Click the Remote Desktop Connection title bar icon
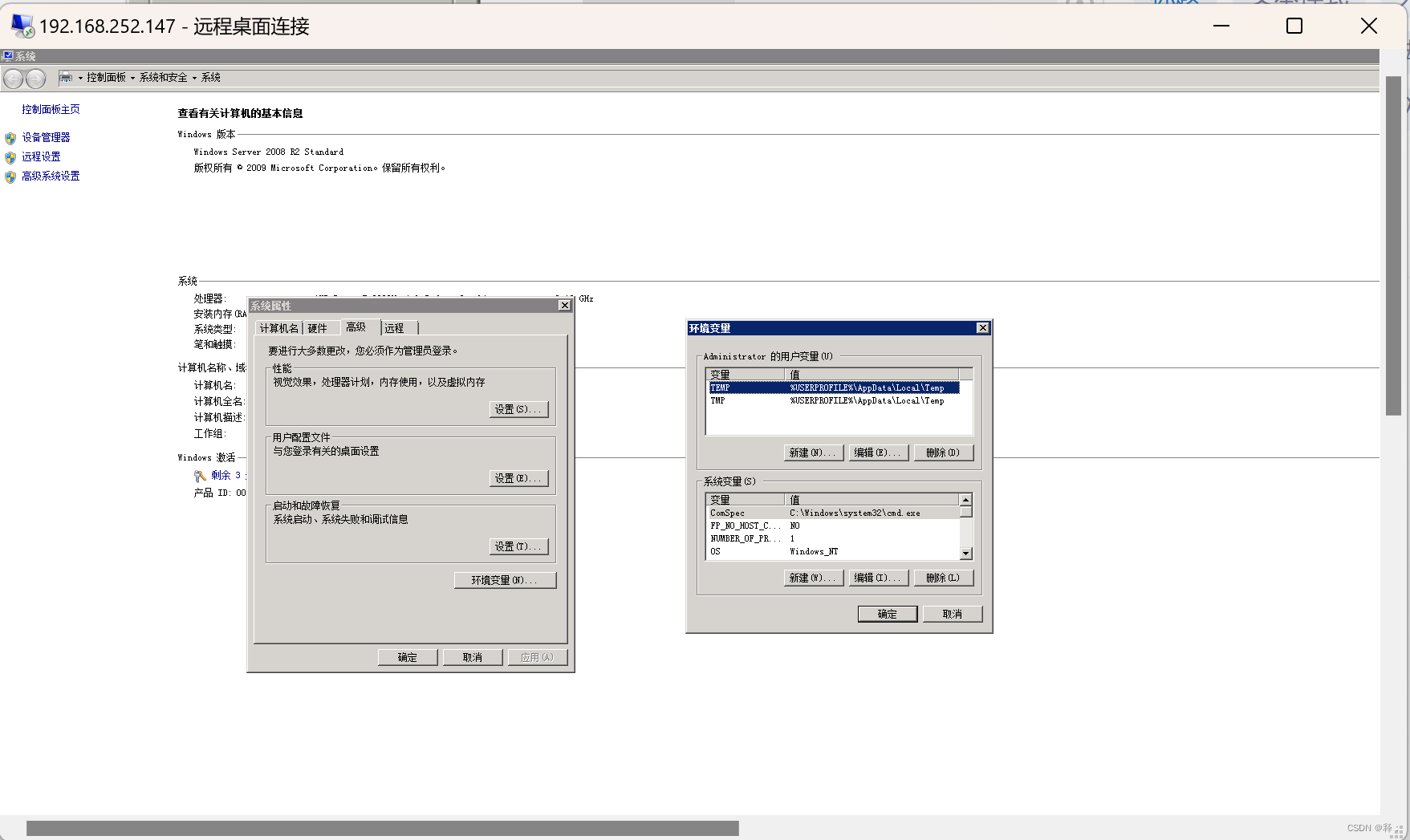1410x840 pixels. pyautogui.click(x=22, y=26)
